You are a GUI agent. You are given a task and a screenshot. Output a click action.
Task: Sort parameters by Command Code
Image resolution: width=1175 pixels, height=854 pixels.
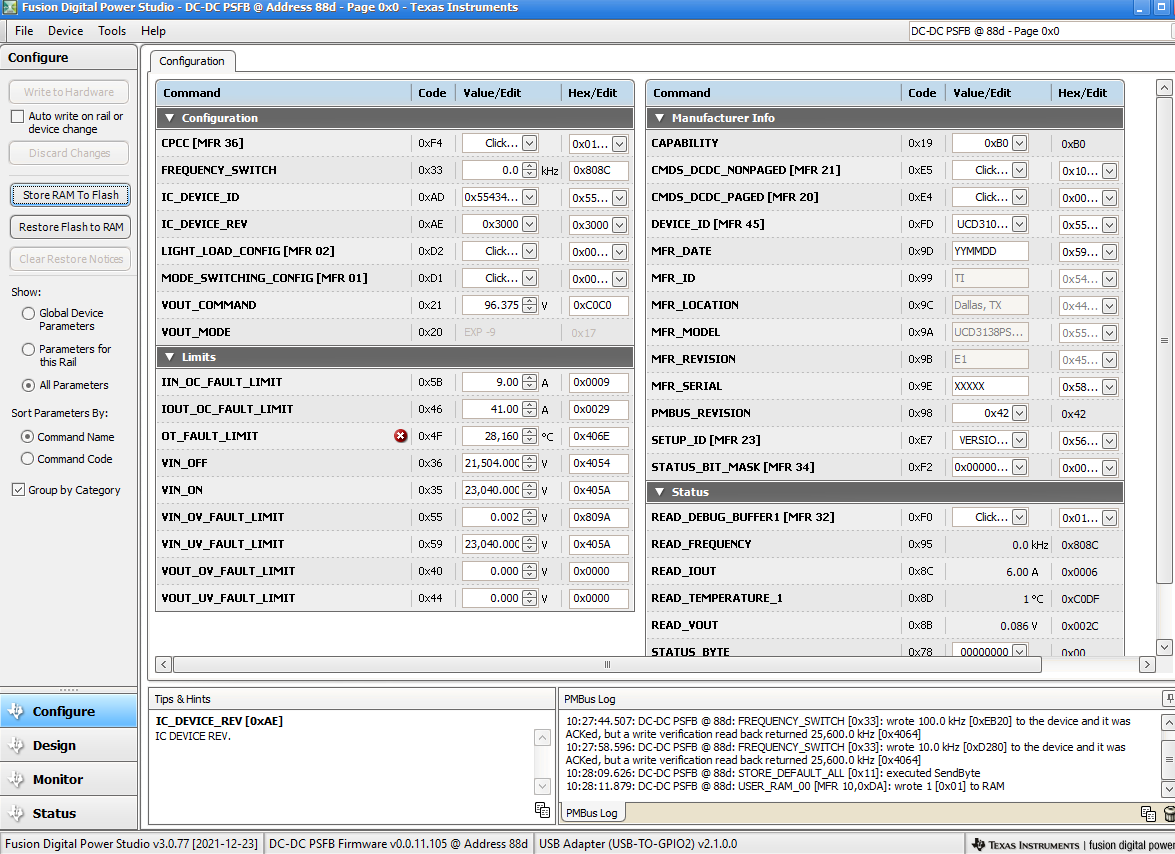point(28,458)
